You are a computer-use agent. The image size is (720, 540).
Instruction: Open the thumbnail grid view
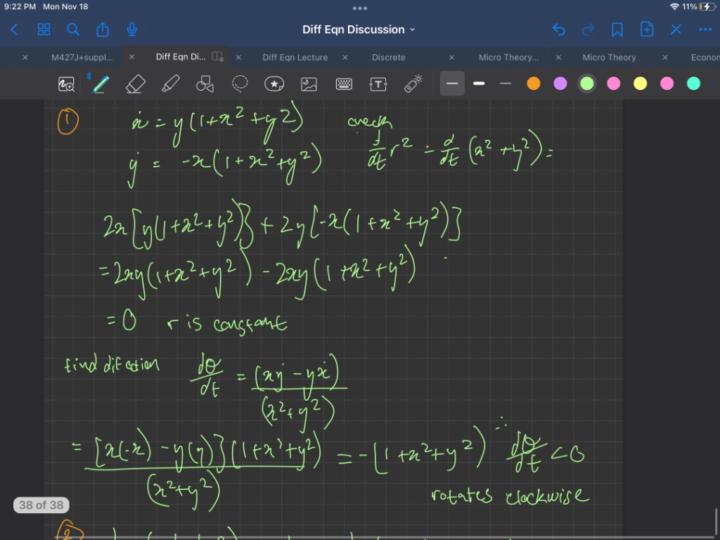coord(44,30)
